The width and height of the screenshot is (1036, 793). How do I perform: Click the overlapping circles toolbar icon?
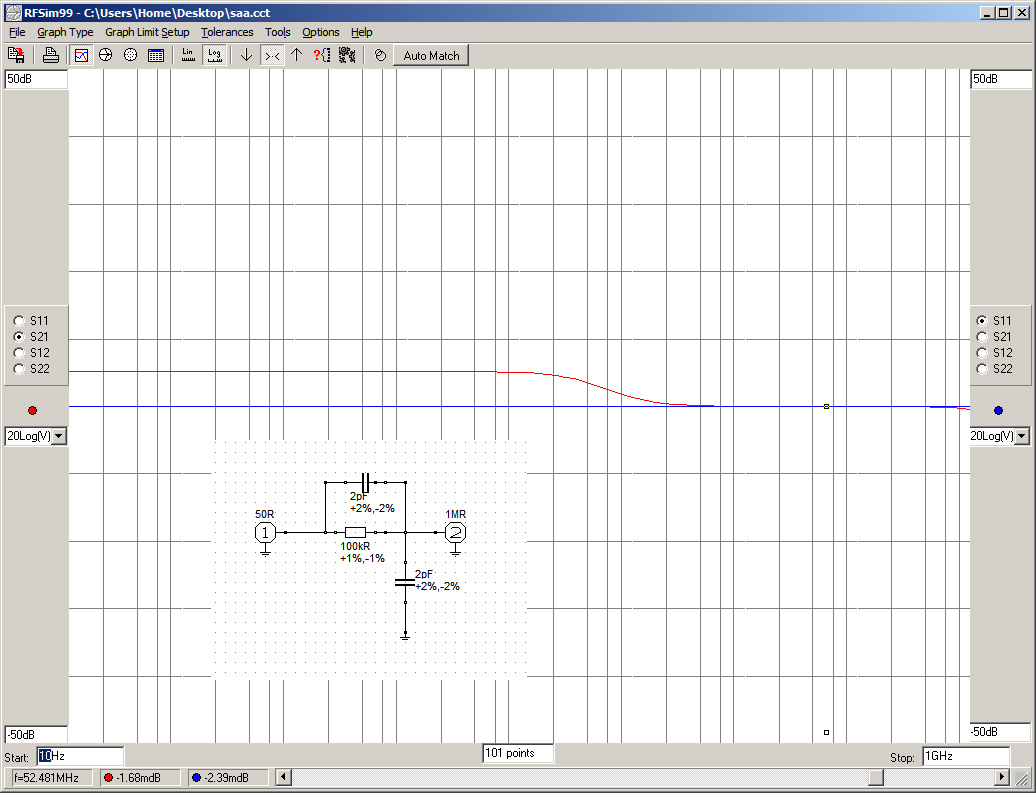click(x=380, y=56)
